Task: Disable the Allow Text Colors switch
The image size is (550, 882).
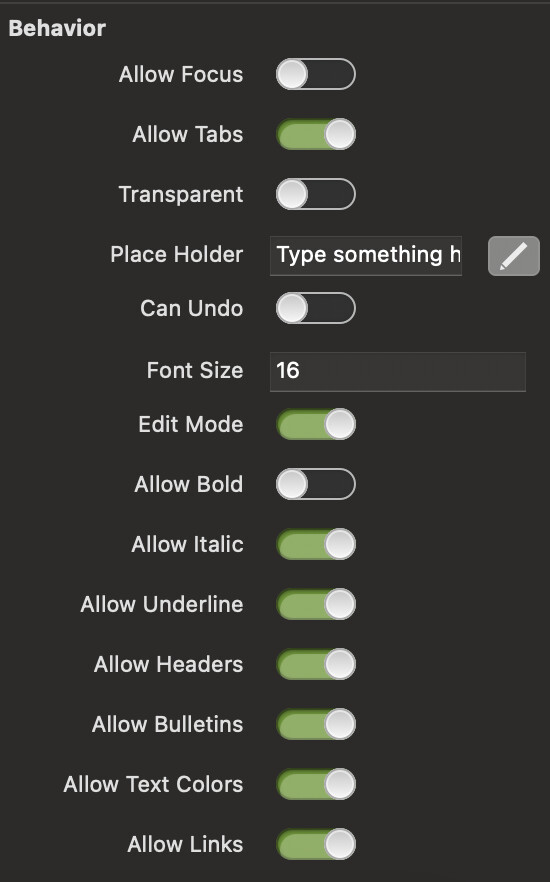Action: click(x=315, y=784)
